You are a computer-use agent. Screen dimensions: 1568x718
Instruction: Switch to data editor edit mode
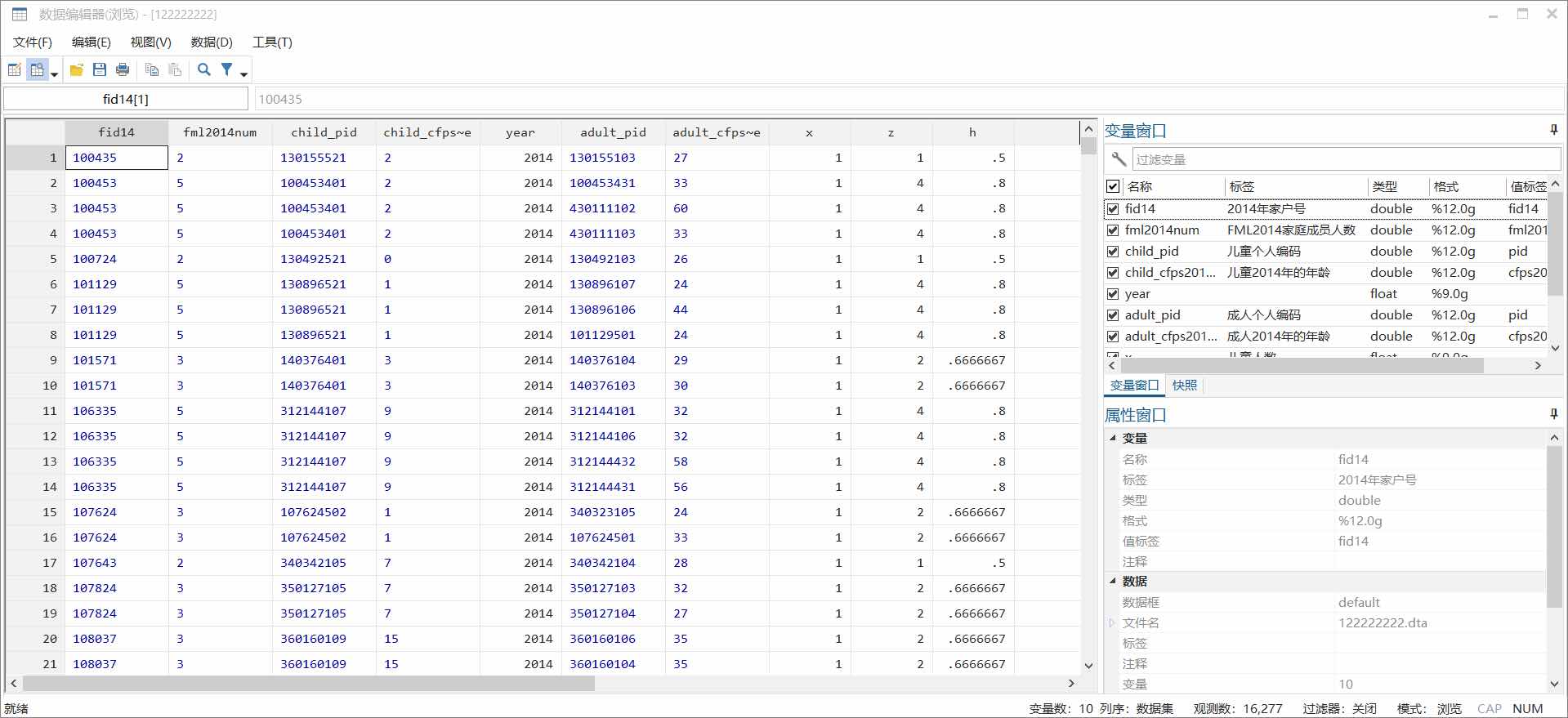tap(15, 70)
